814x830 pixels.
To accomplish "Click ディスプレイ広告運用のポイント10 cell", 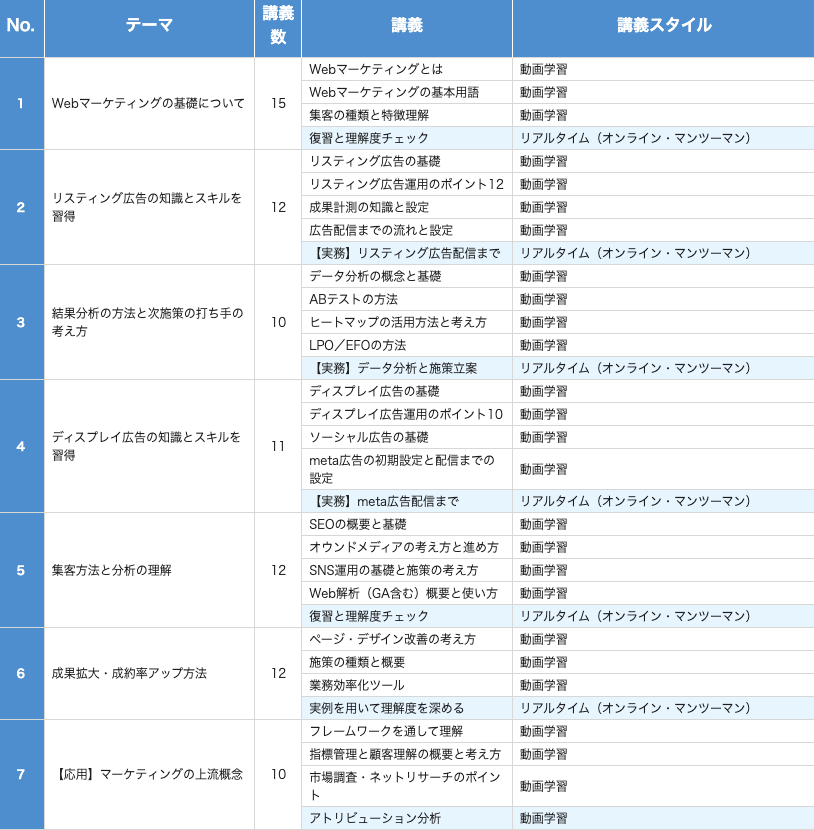I will point(406,414).
